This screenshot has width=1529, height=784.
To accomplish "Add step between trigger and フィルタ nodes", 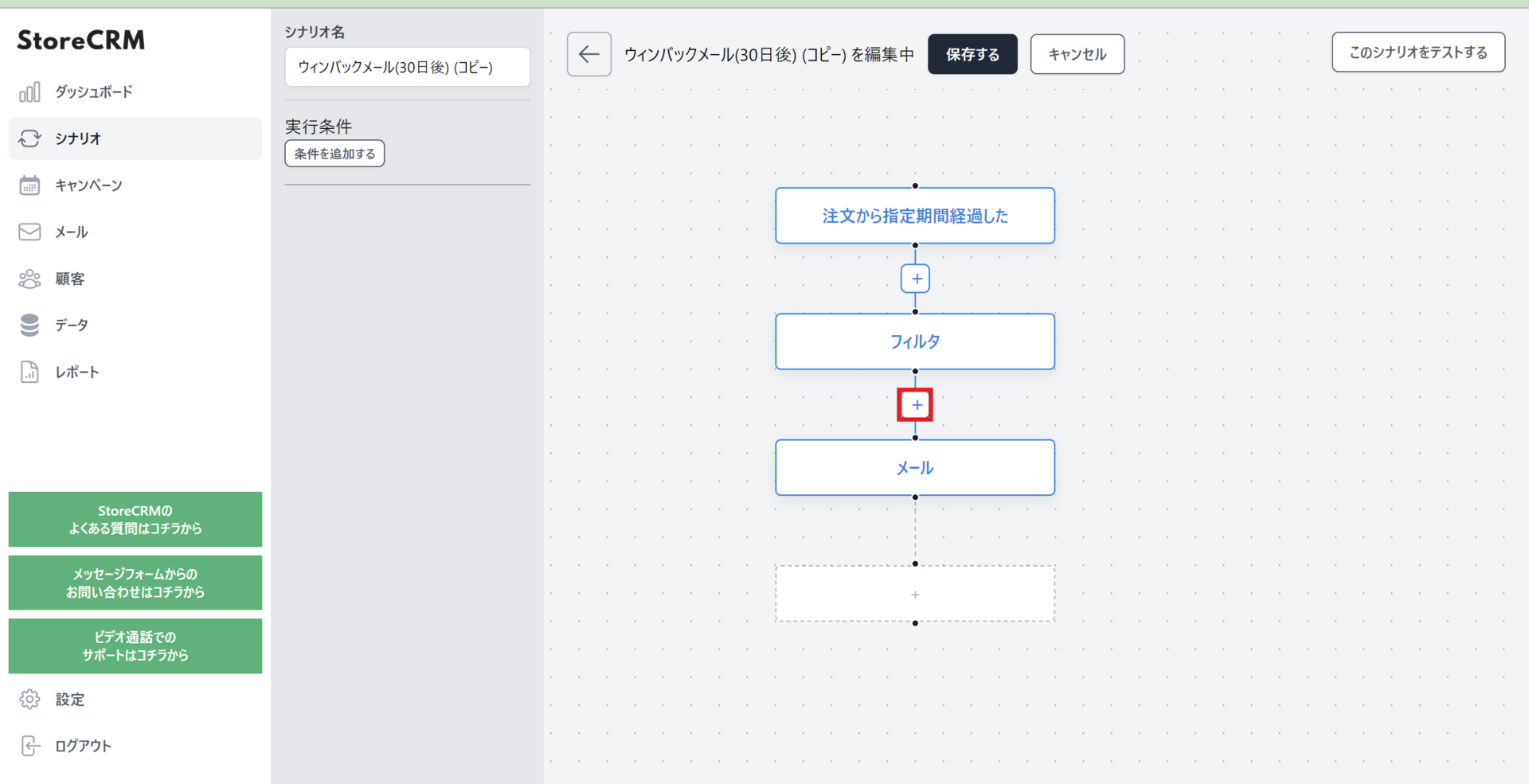I will click(915, 279).
